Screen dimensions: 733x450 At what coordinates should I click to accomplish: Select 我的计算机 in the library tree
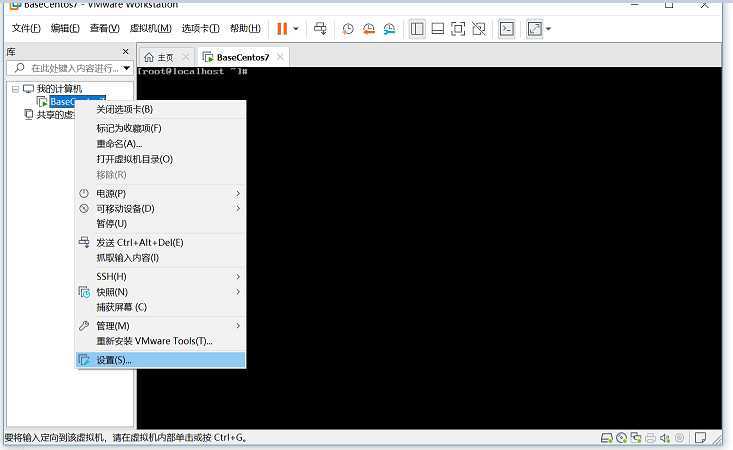point(59,88)
